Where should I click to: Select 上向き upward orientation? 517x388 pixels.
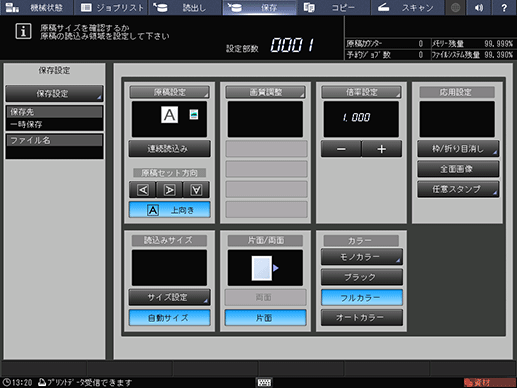tap(170, 210)
